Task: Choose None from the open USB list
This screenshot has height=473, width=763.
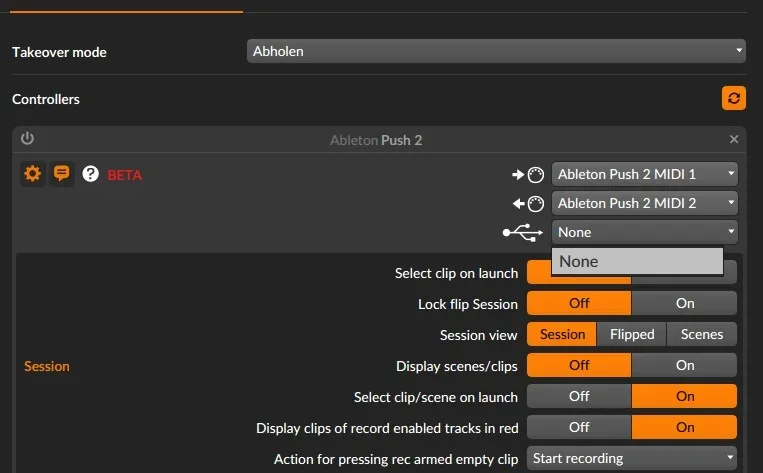Action: click(637, 261)
